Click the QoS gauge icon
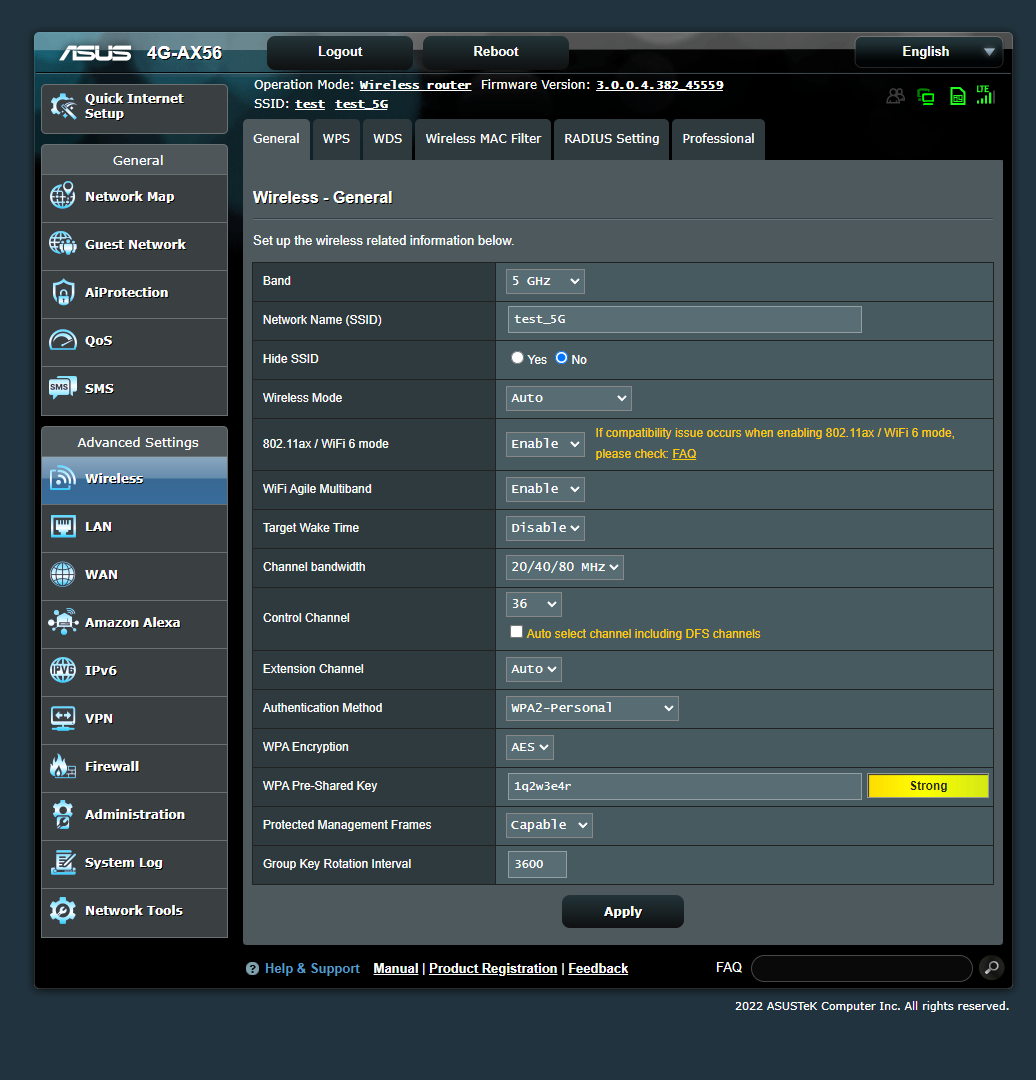This screenshot has height=1080, width=1036. coord(63,340)
